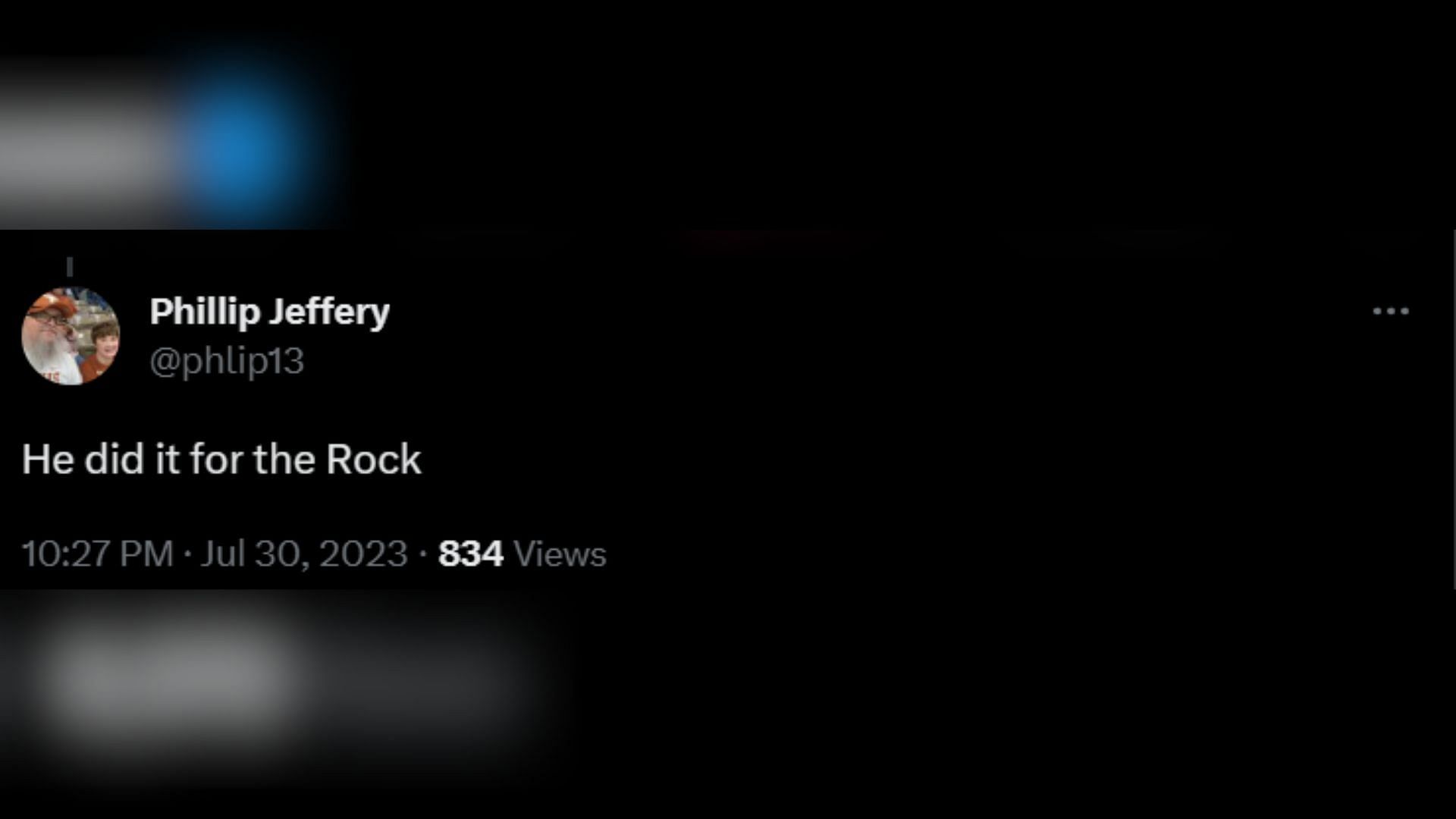
Task: Click the dot separator after 10:27 PM
Action: click(x=187, y=554)
